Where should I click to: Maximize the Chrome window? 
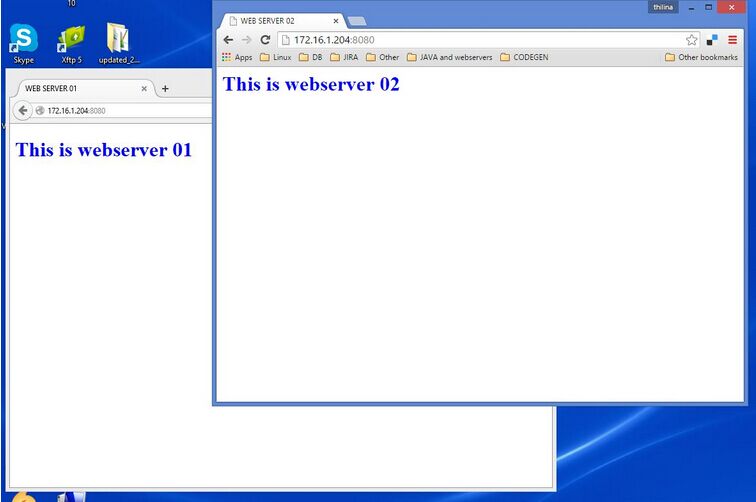click(708, 7)
